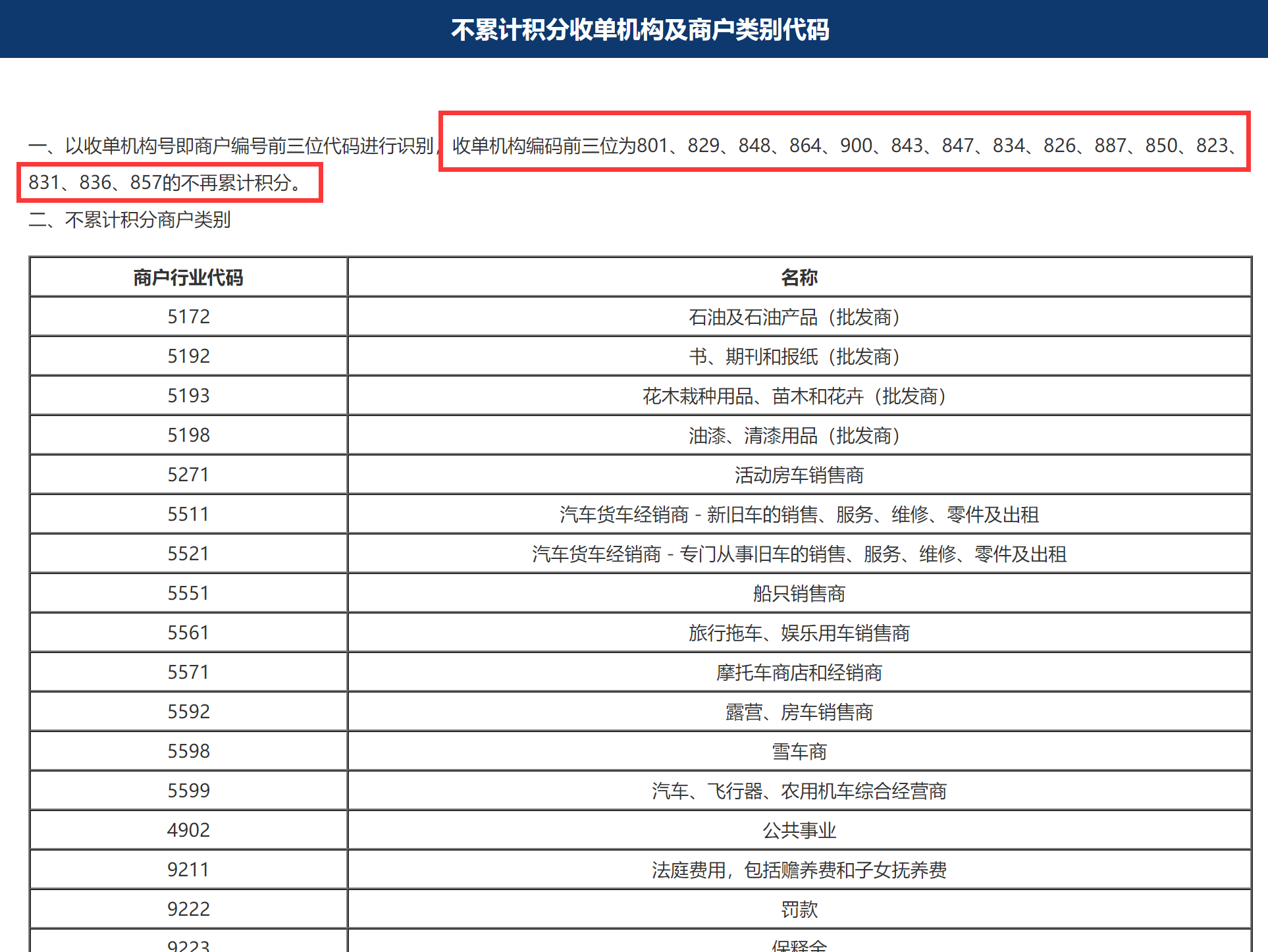Image resolution: width=1268 pixels, height=952 pixels.
Task: Click the column header 商户行业代码
Action: [x=188, y=277]
